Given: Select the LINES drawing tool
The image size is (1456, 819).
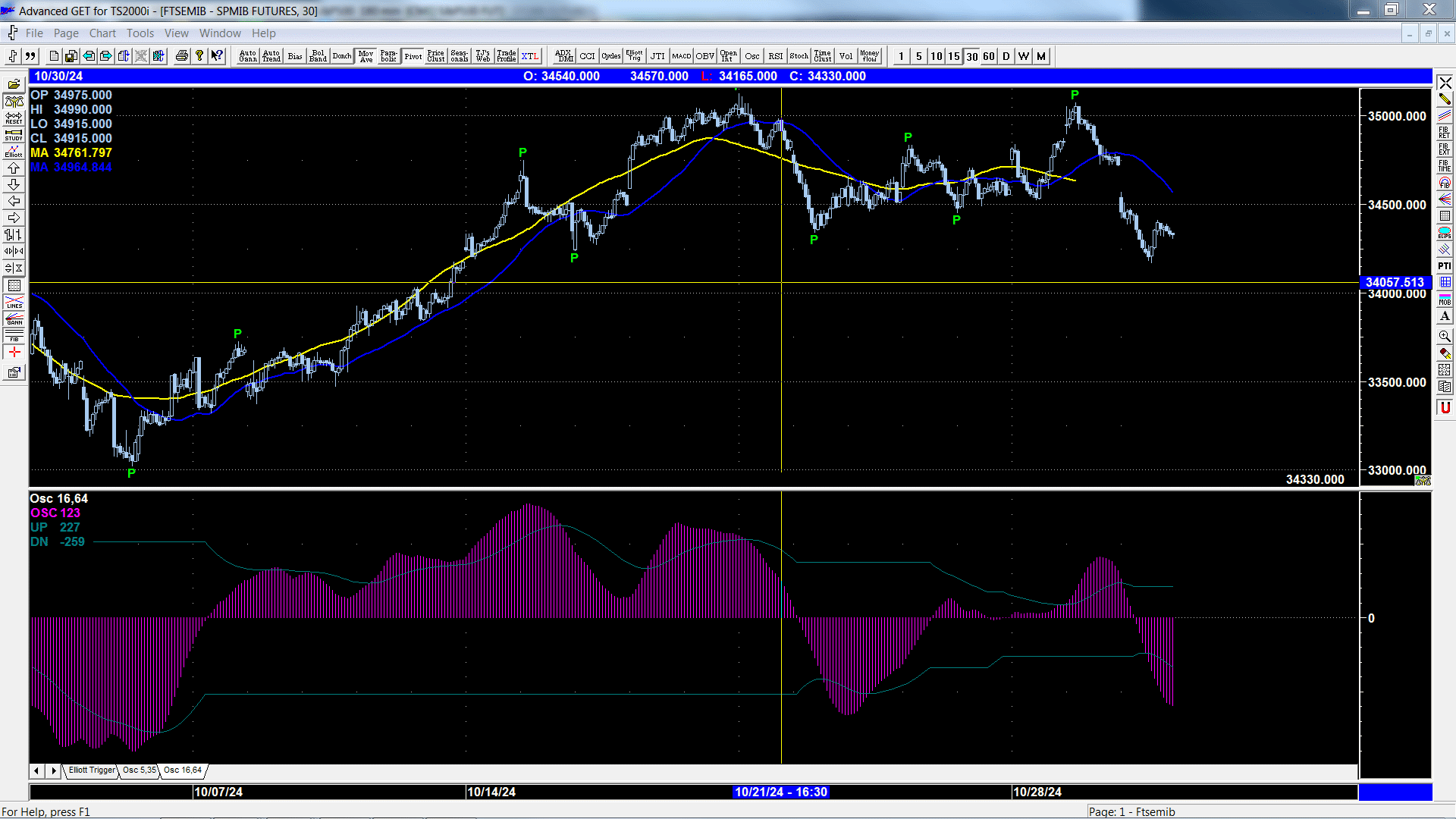Looking at the screenshot, I should point(14,302).
